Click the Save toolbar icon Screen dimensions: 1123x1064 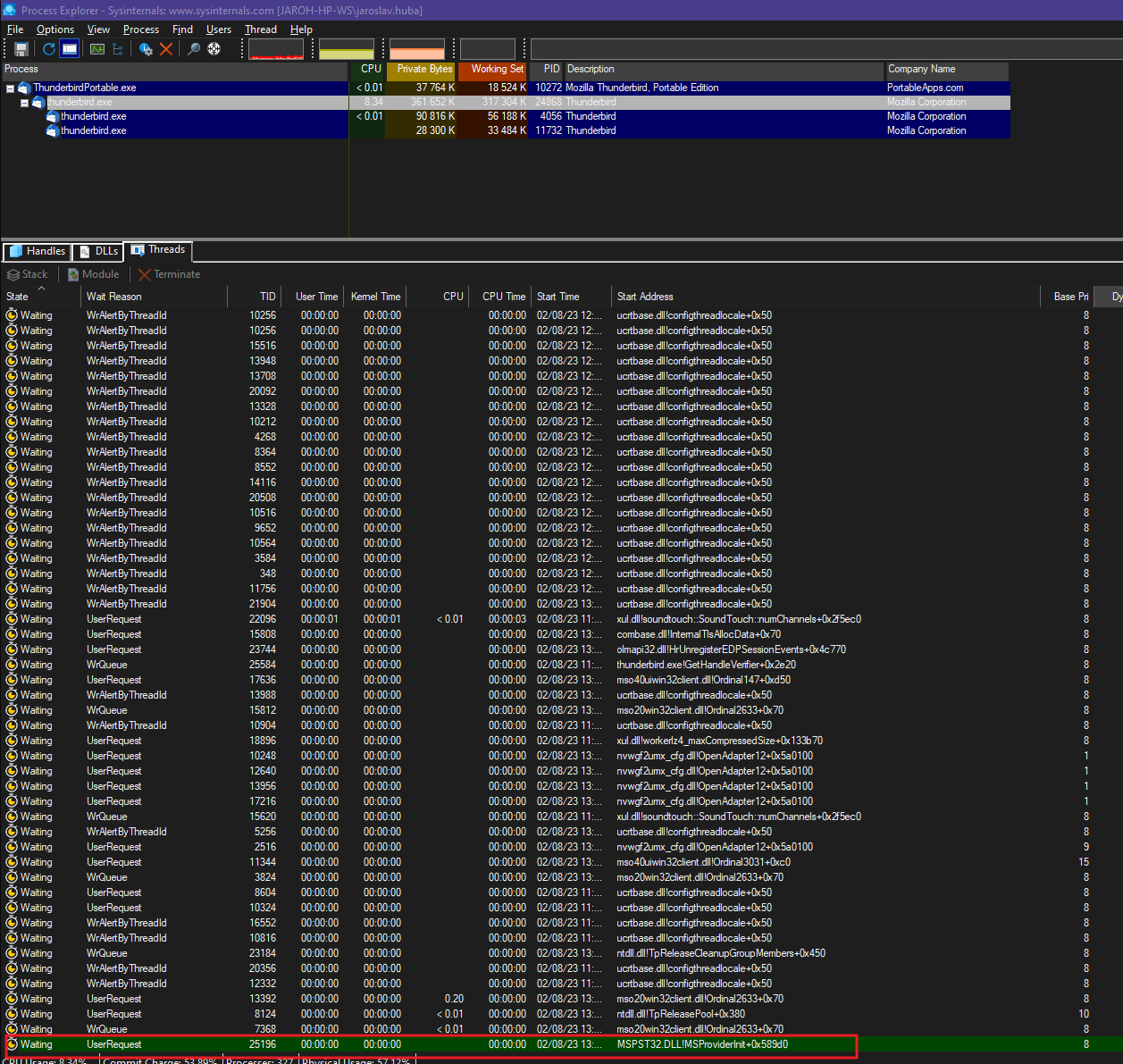(21, 49)
